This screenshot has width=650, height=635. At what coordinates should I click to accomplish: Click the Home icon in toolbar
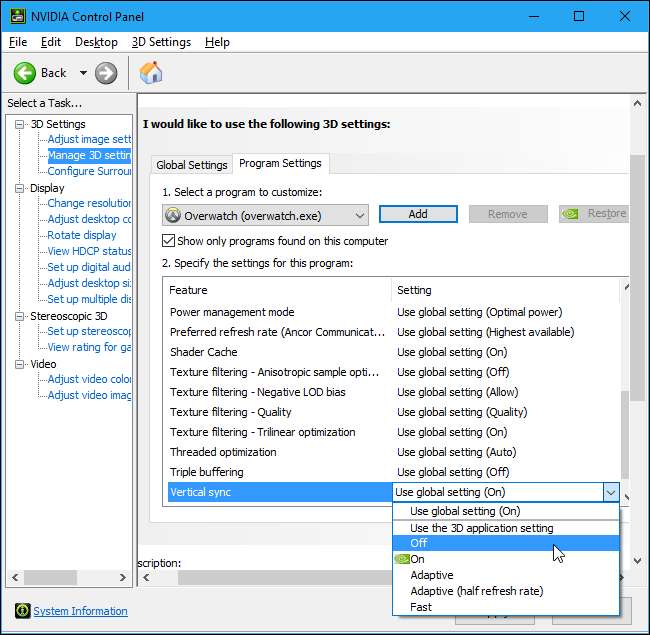pos(151,73)
